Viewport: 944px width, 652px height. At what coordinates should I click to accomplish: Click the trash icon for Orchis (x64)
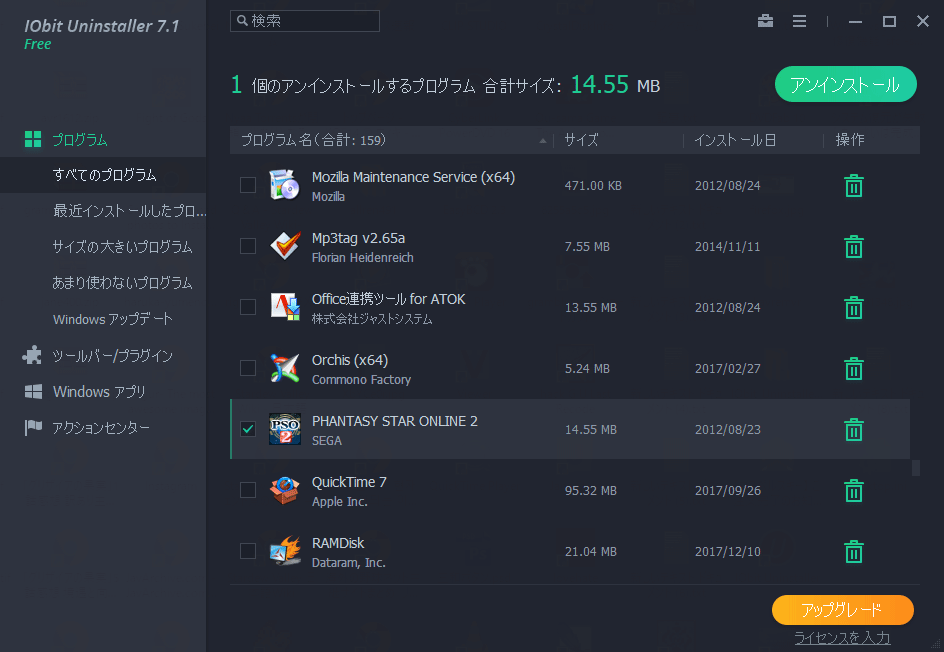854,368
